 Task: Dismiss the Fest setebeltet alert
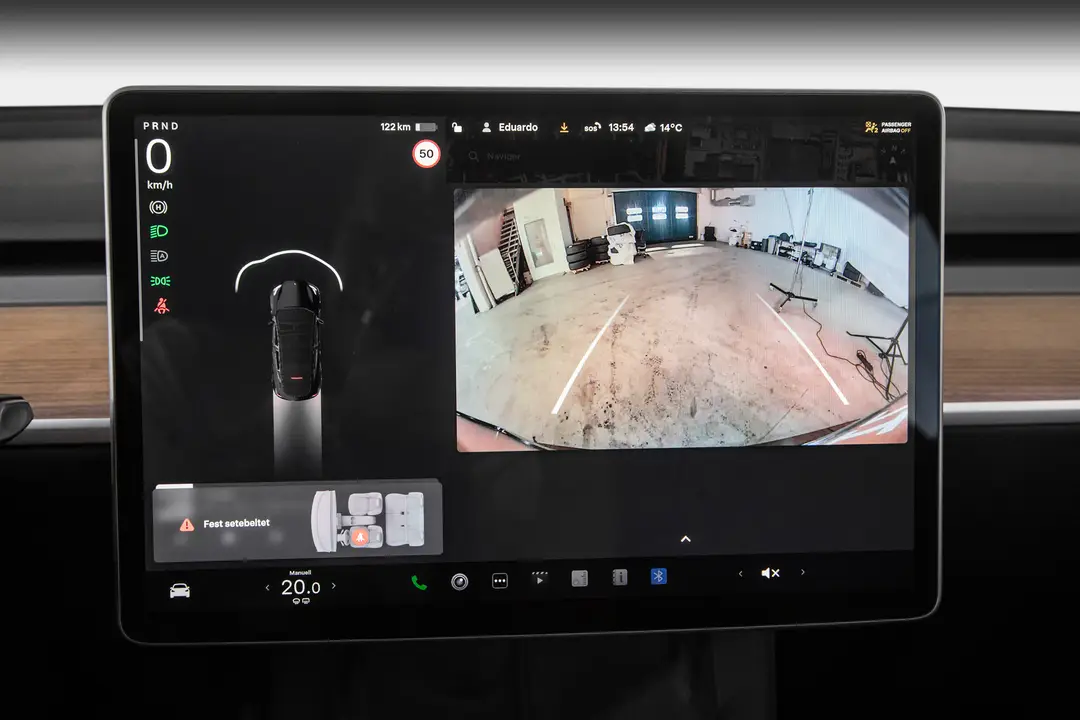point(297,521)
